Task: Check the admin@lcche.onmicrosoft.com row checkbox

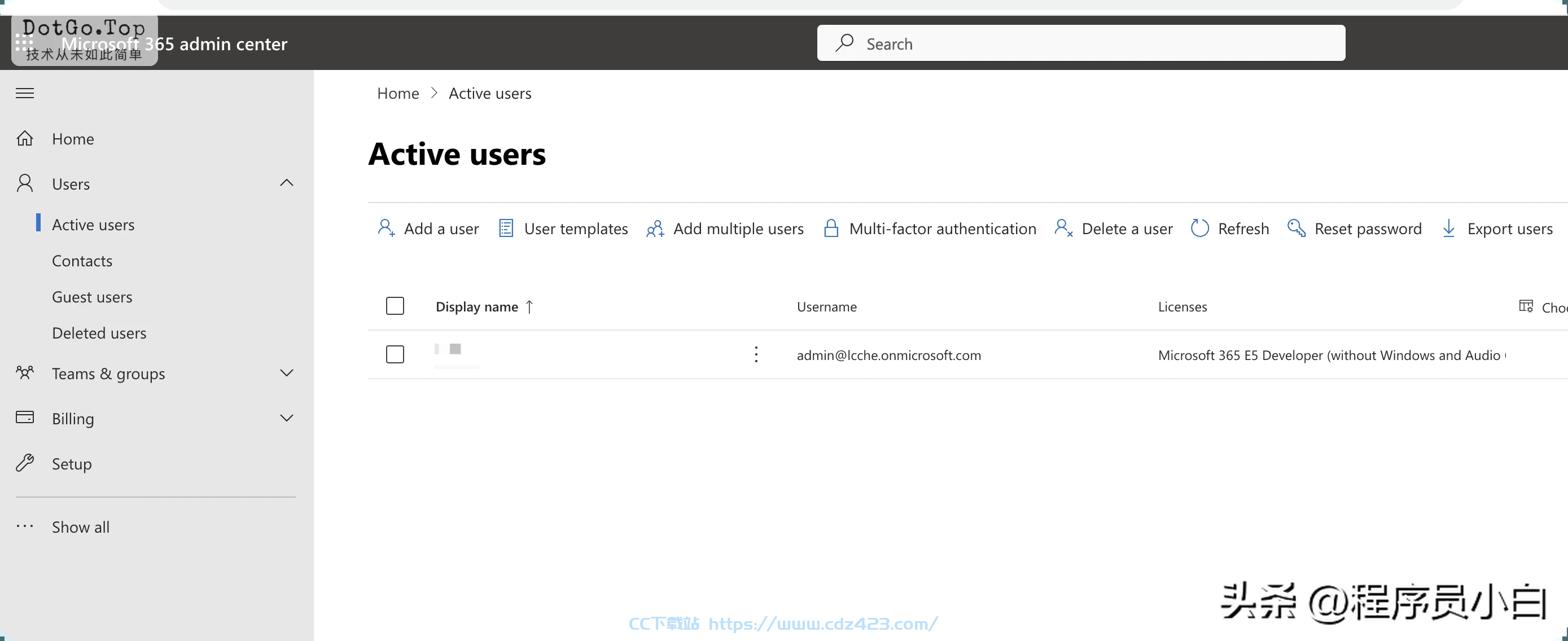Action: (x=395, y=354)
